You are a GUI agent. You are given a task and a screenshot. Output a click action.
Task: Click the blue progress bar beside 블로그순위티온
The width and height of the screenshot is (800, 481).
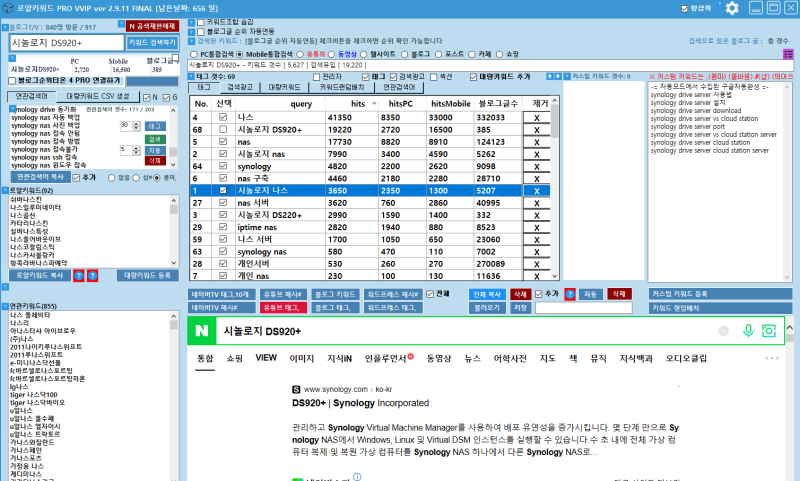pyautogui.click(x=152, y=81)
